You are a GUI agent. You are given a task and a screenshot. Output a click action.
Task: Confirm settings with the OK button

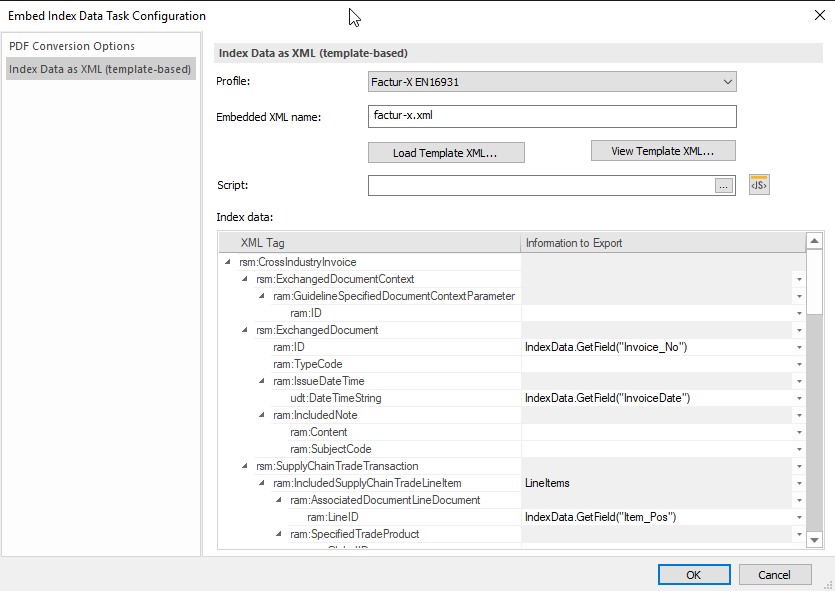694,574
